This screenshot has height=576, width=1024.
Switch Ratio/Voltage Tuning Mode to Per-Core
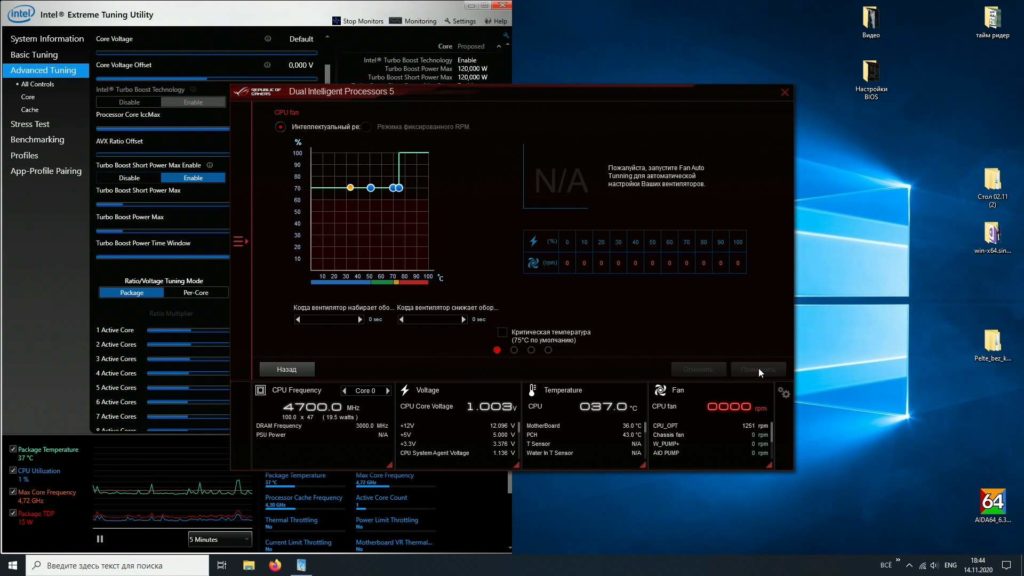[x=195, y=293]
